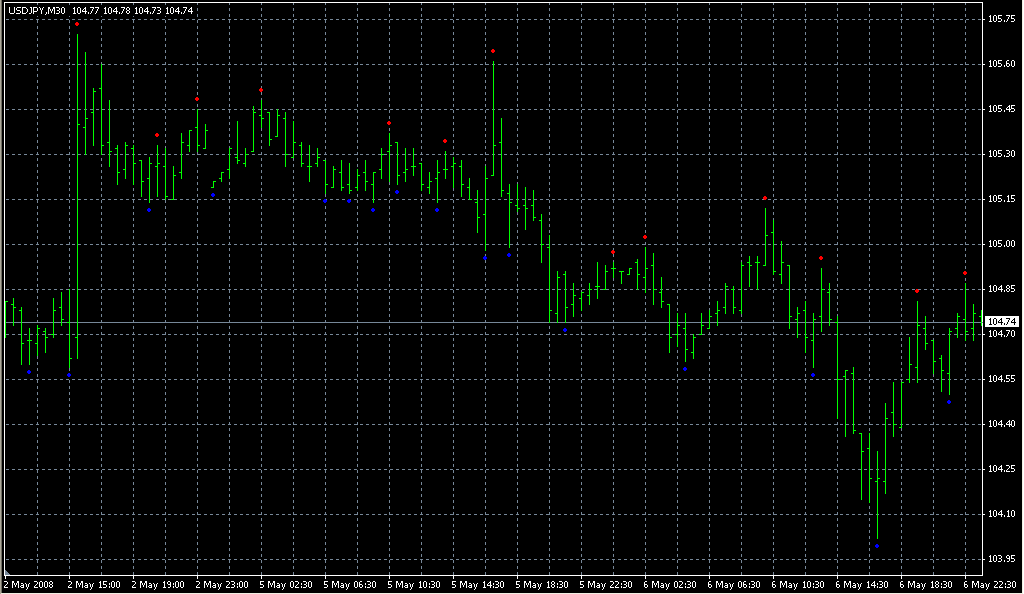The image size is (1024, 594).
Task: Select the 105.00 level on the price axis
Action: coord(1001,244)
